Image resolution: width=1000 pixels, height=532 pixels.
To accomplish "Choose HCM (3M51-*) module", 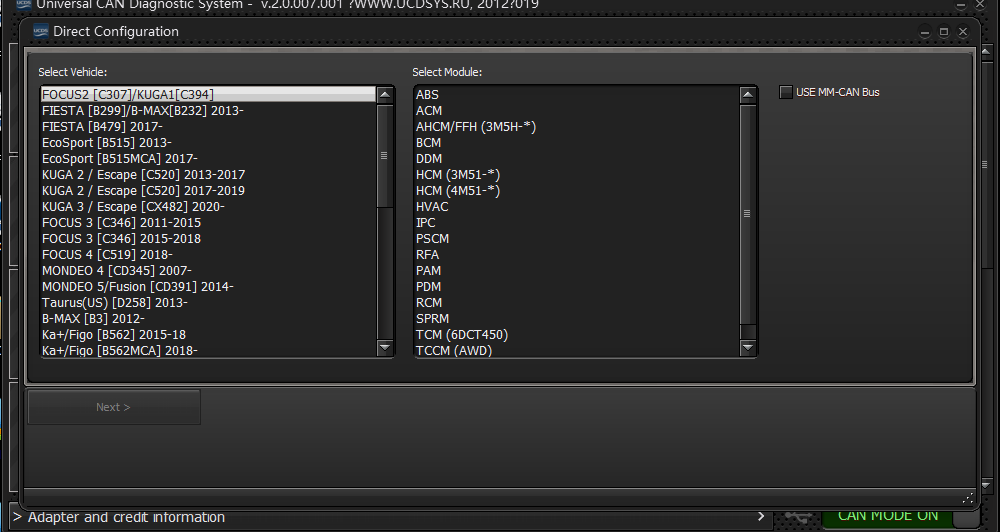I will [x=577, y=174].
